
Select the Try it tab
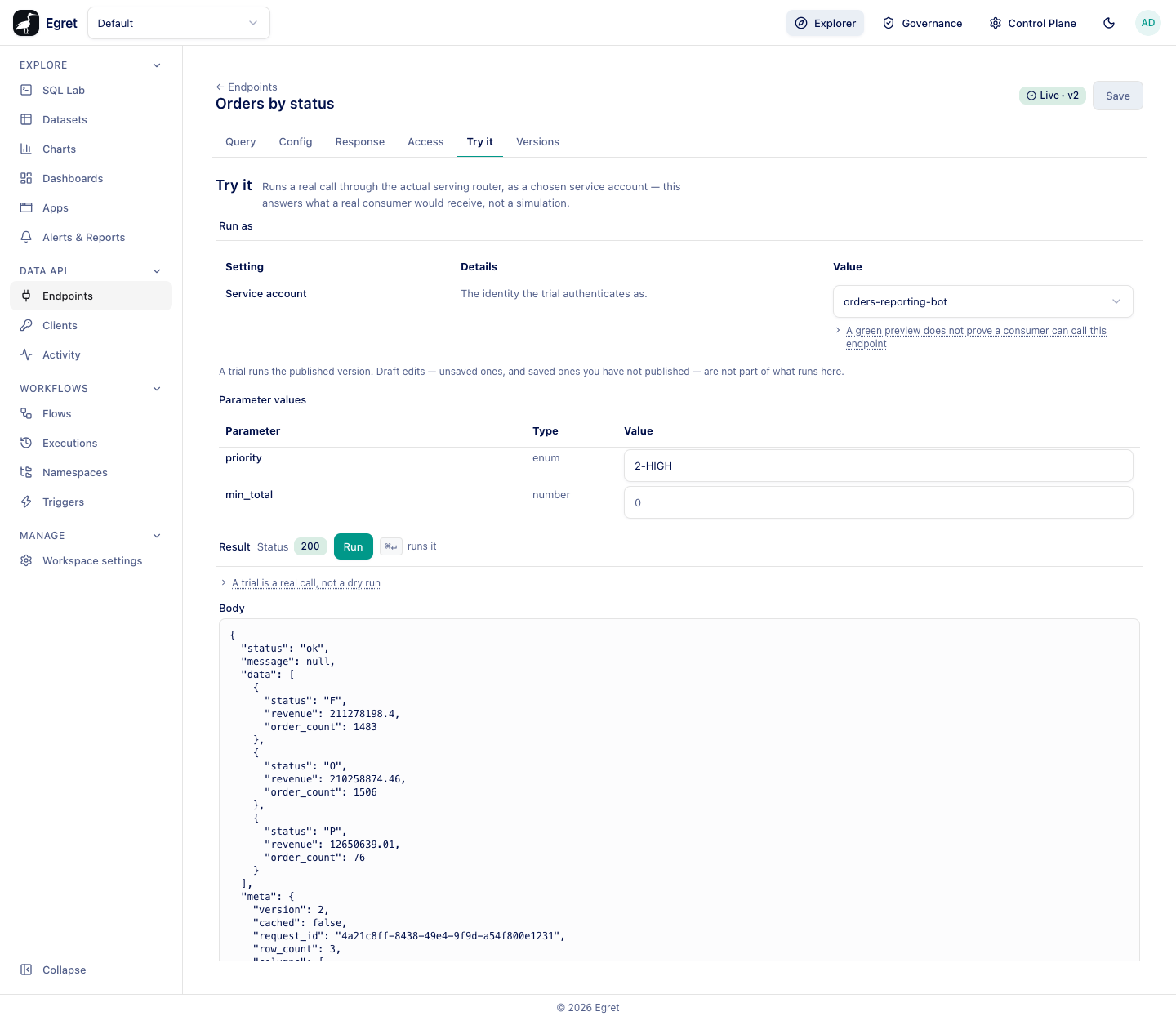[480, 142]
